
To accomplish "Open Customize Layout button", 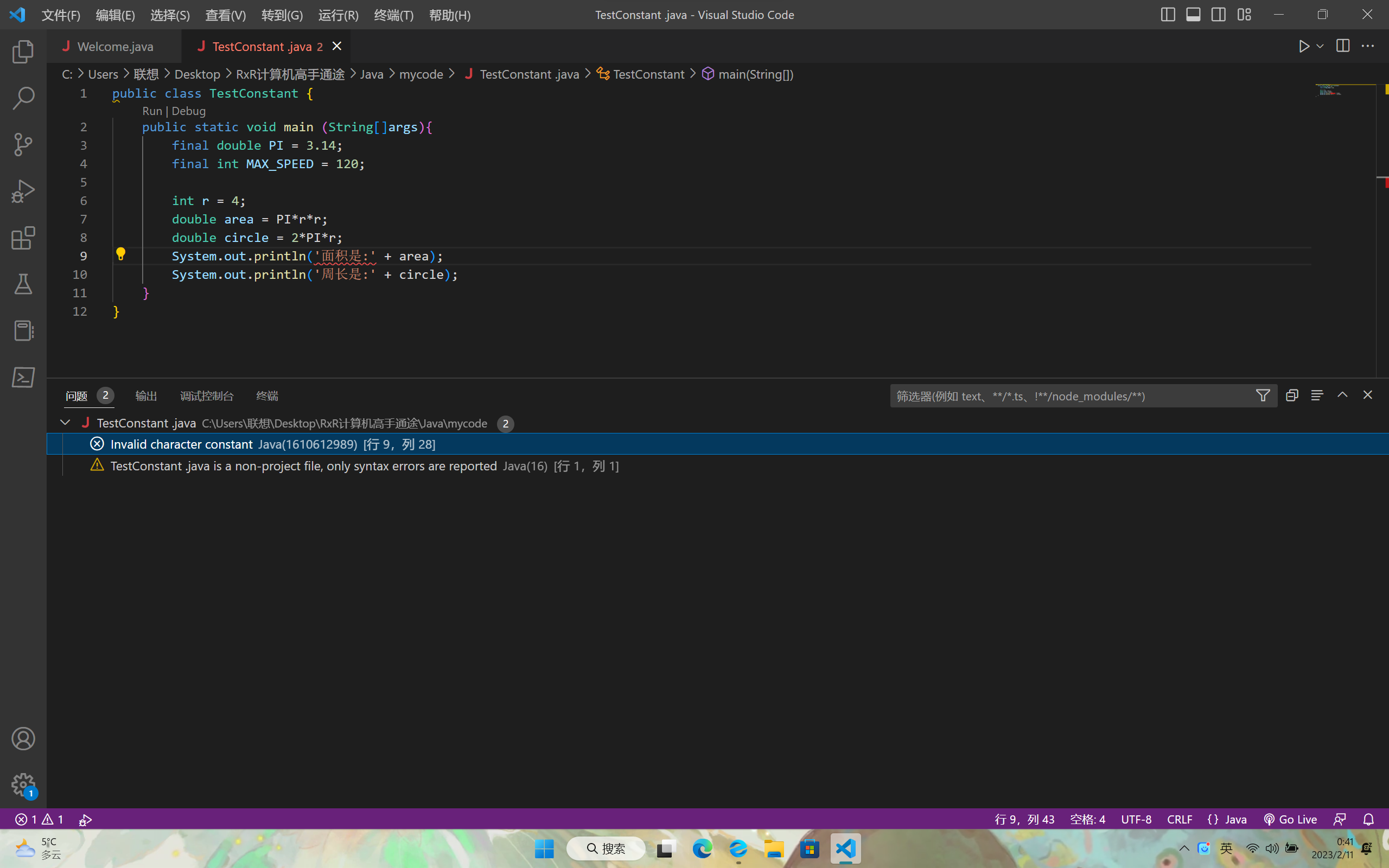I will tap(1244, 14).
